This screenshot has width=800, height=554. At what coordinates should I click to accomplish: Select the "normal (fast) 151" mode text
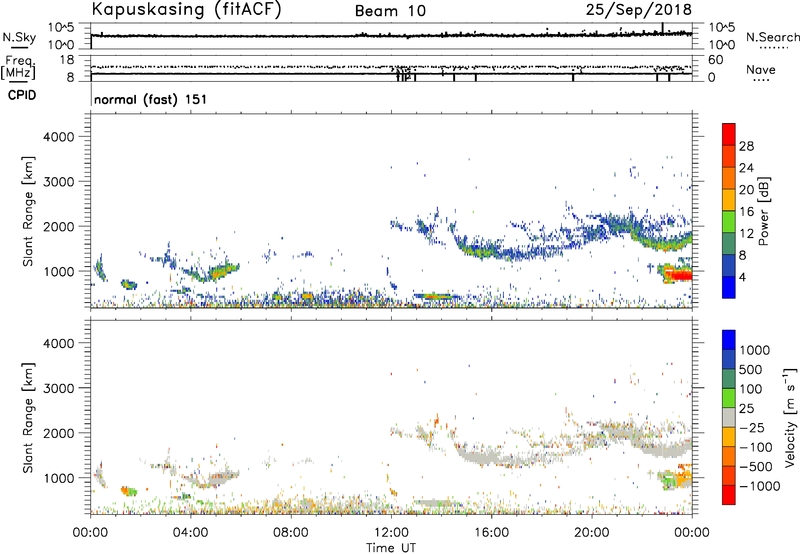pos(151,99)
